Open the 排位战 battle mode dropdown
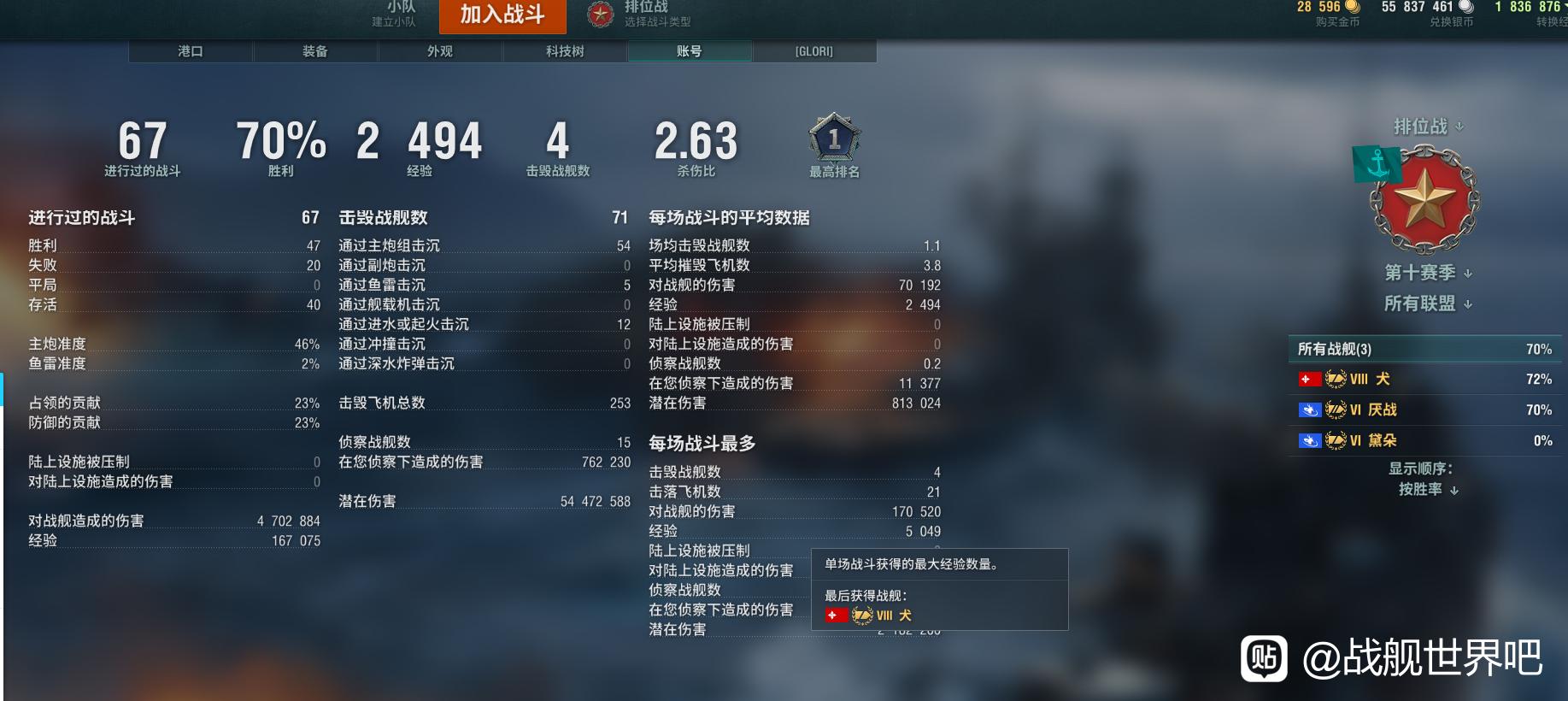The width and height of the screenshot is (1568, 701). (1429, 127)
